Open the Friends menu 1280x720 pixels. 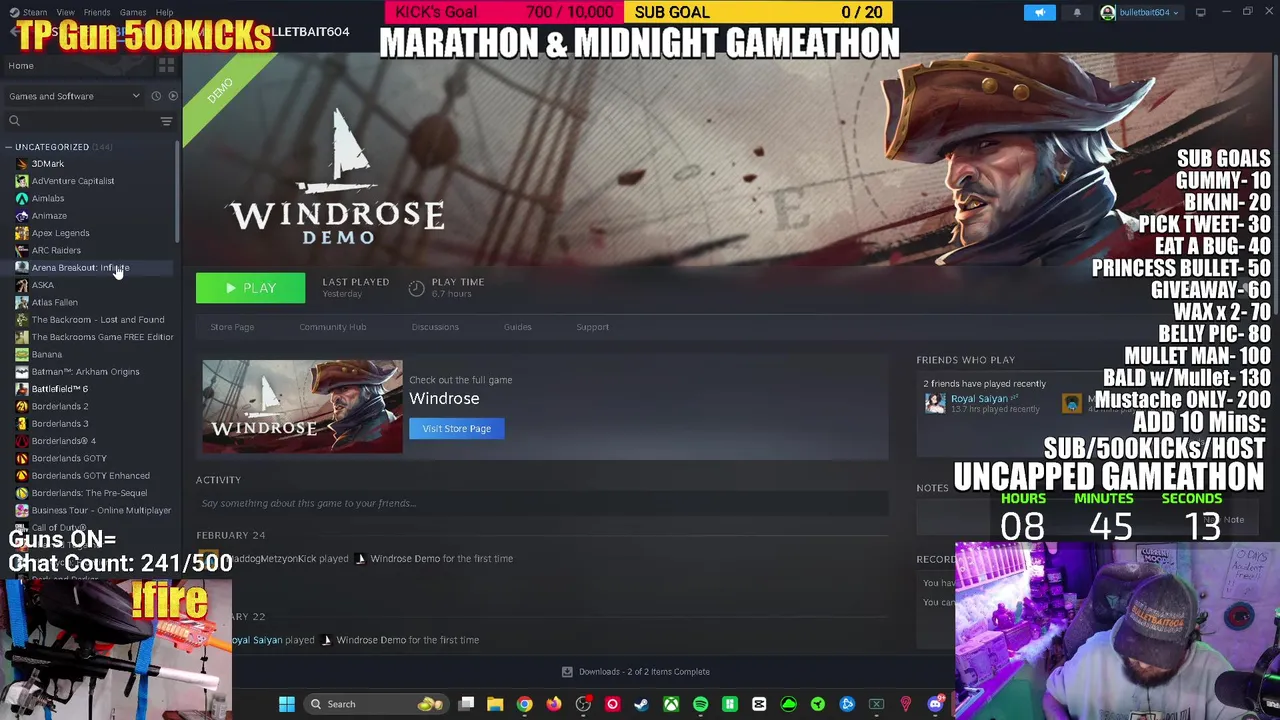tap(97, 12)
